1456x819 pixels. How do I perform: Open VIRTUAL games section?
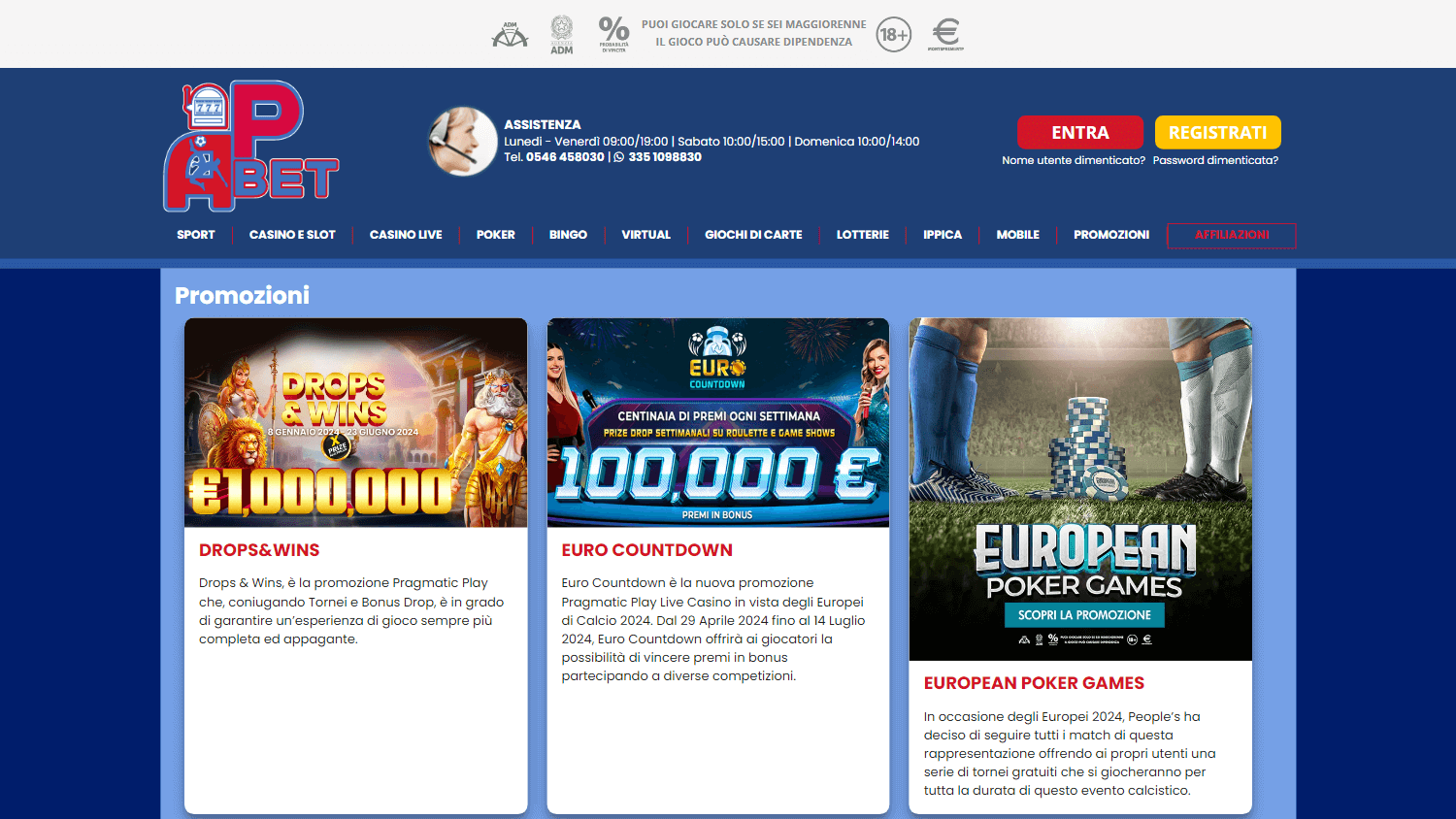(646, 235)
